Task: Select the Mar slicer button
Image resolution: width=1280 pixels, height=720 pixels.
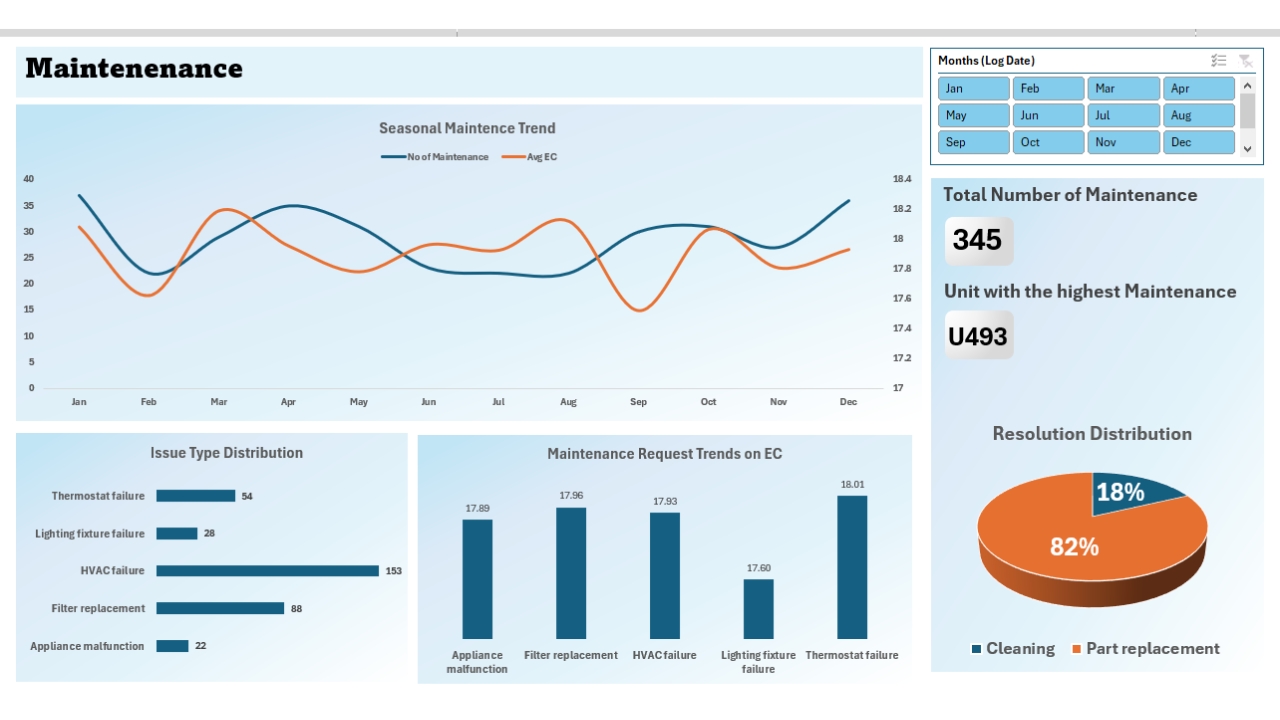Action: click(x=1123, y=88)
